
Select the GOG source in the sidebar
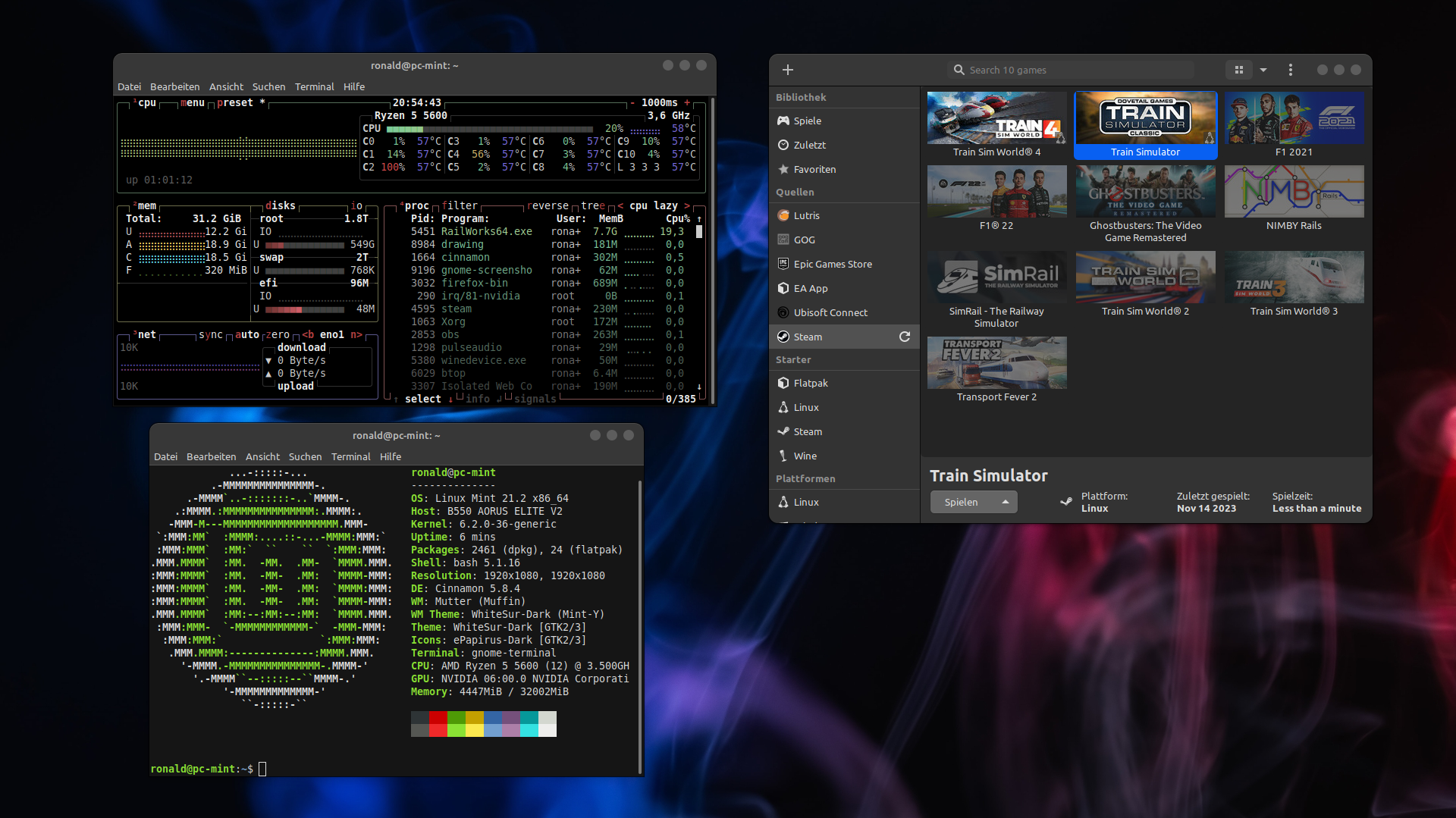pos(845,240)
